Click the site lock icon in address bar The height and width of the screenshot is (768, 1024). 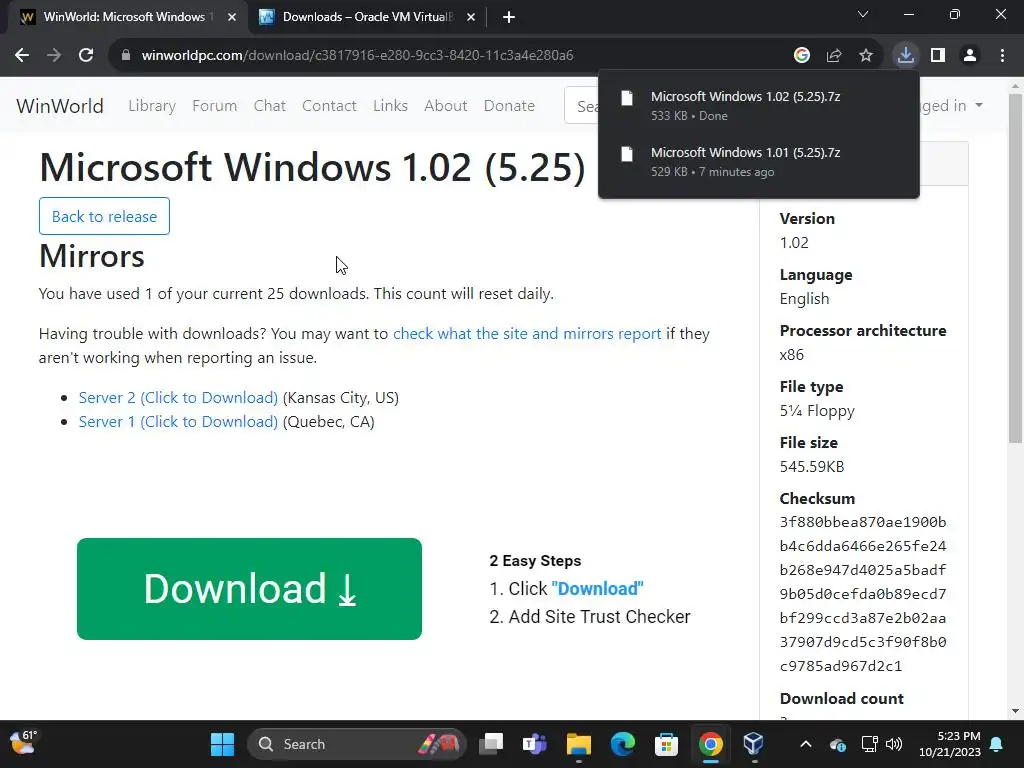[125, 56]
